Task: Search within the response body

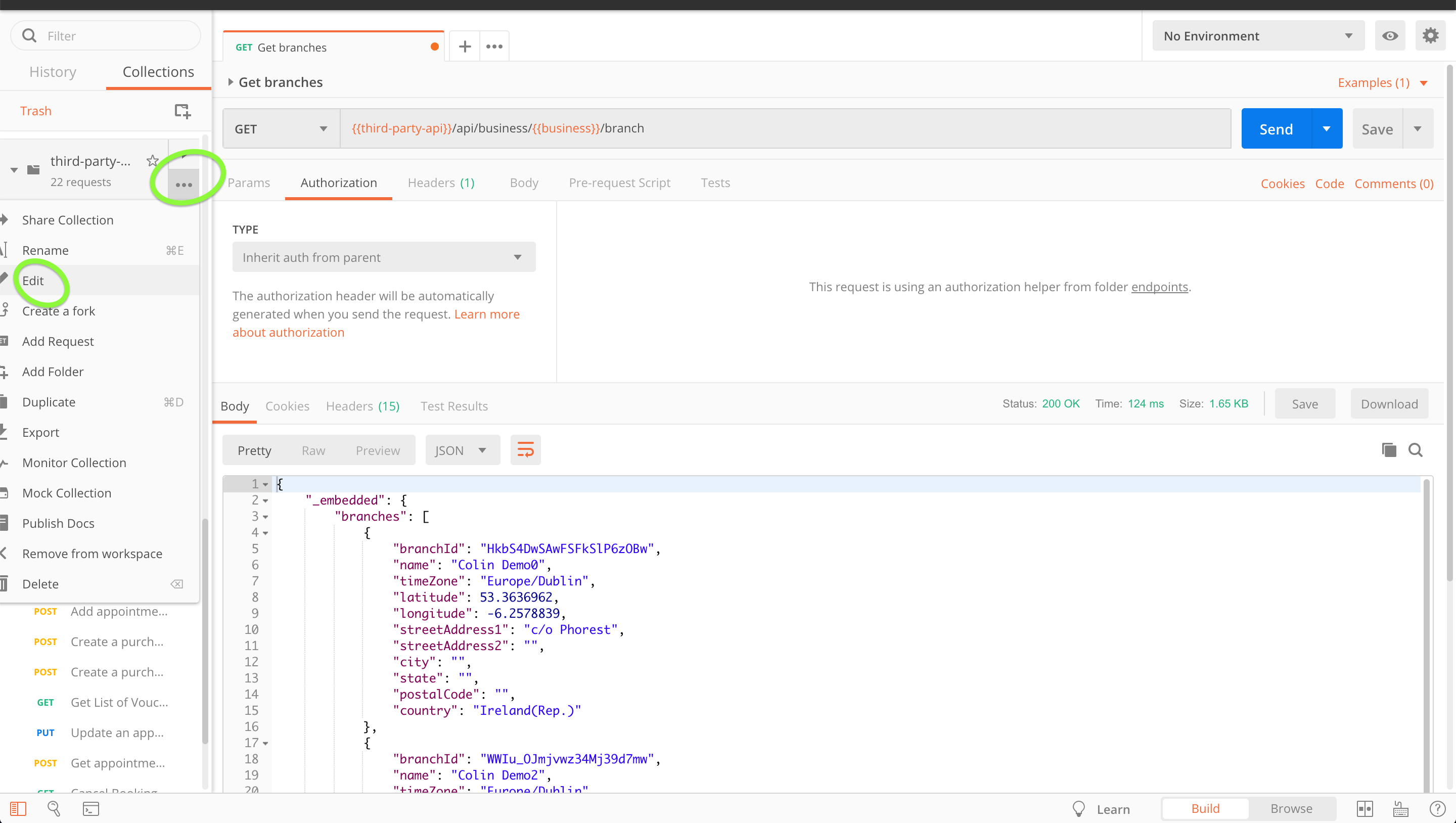Action: pos(1416,450)
